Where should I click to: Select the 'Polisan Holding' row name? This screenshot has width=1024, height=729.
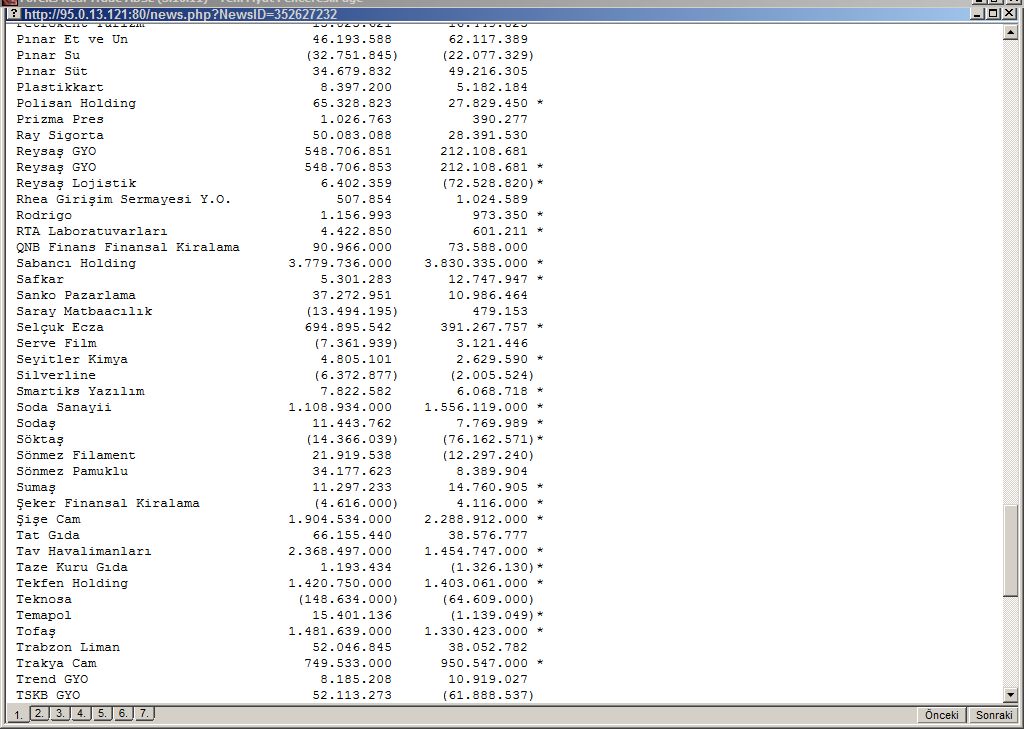click(76, 103)
